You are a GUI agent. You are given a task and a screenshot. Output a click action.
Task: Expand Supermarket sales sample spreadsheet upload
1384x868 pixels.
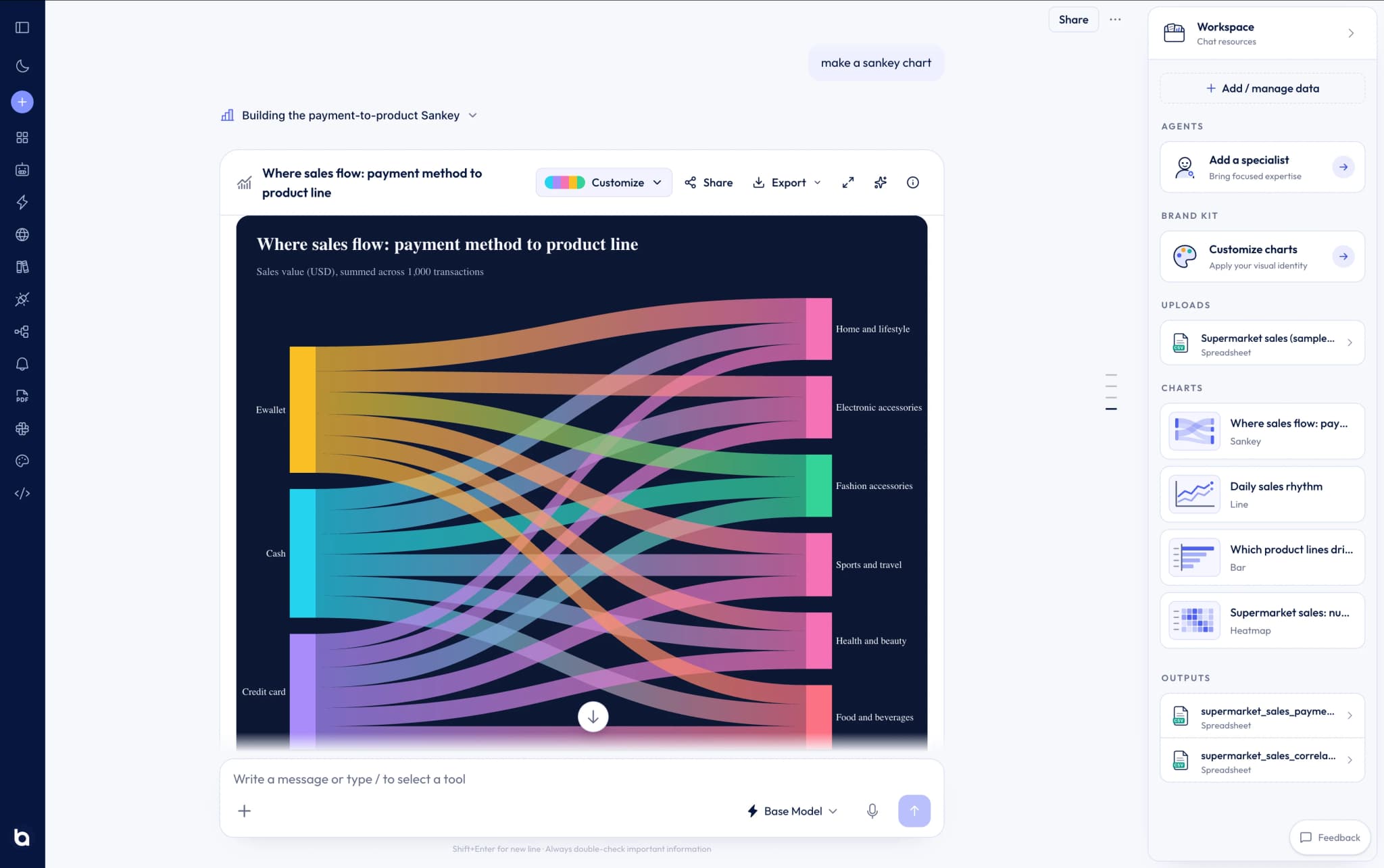(x=1262, y=343)
